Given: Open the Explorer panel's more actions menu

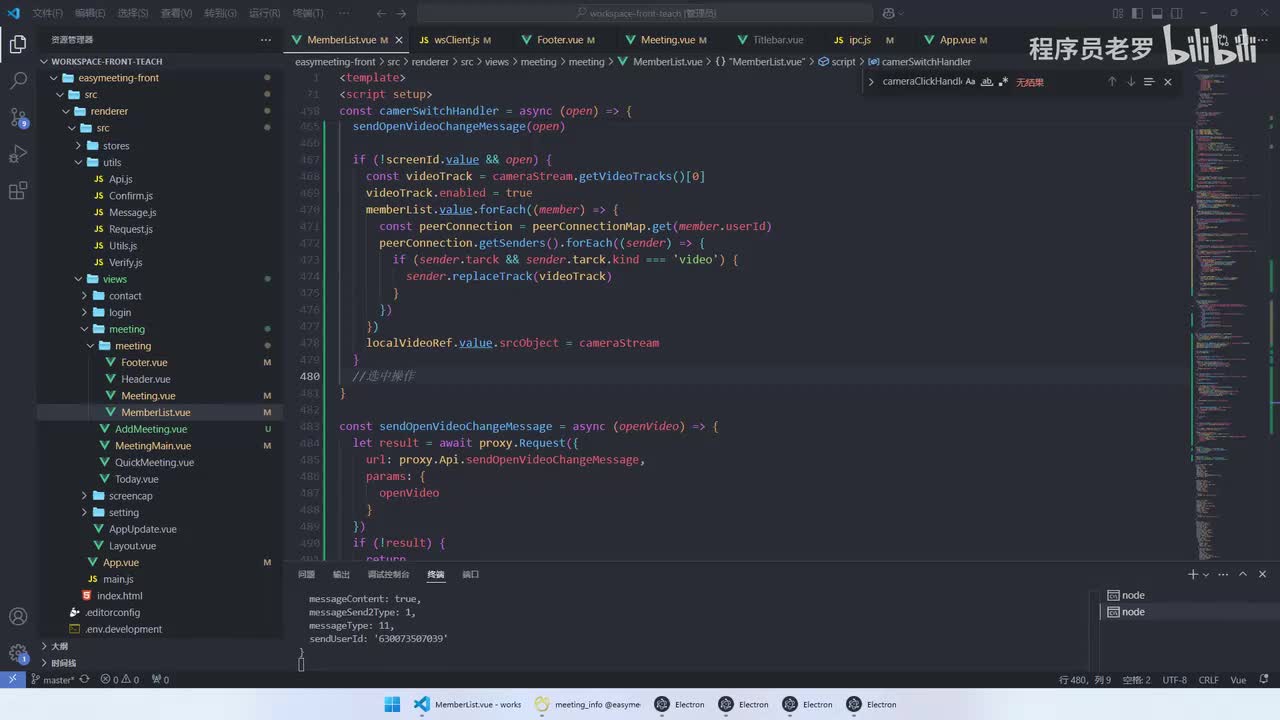Looking at the screenshot, I should (x=265, y=40).
